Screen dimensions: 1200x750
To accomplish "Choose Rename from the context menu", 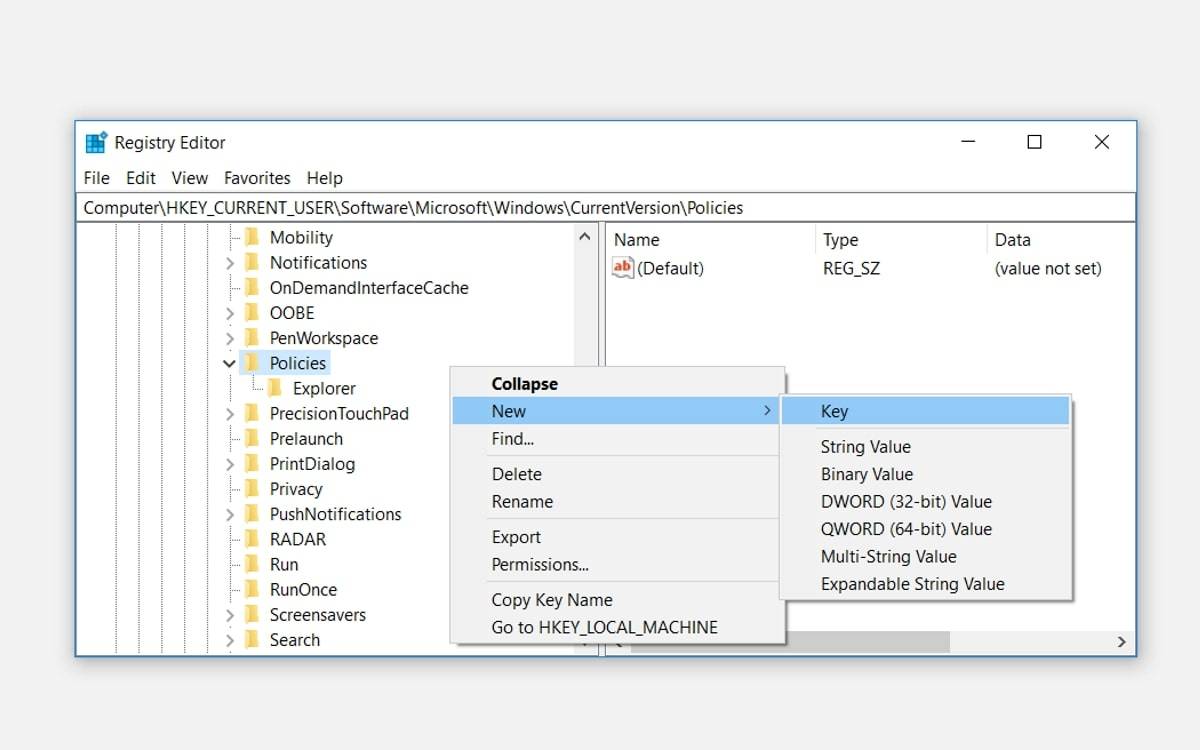I will pyautogui.click(x=521, y=501).
